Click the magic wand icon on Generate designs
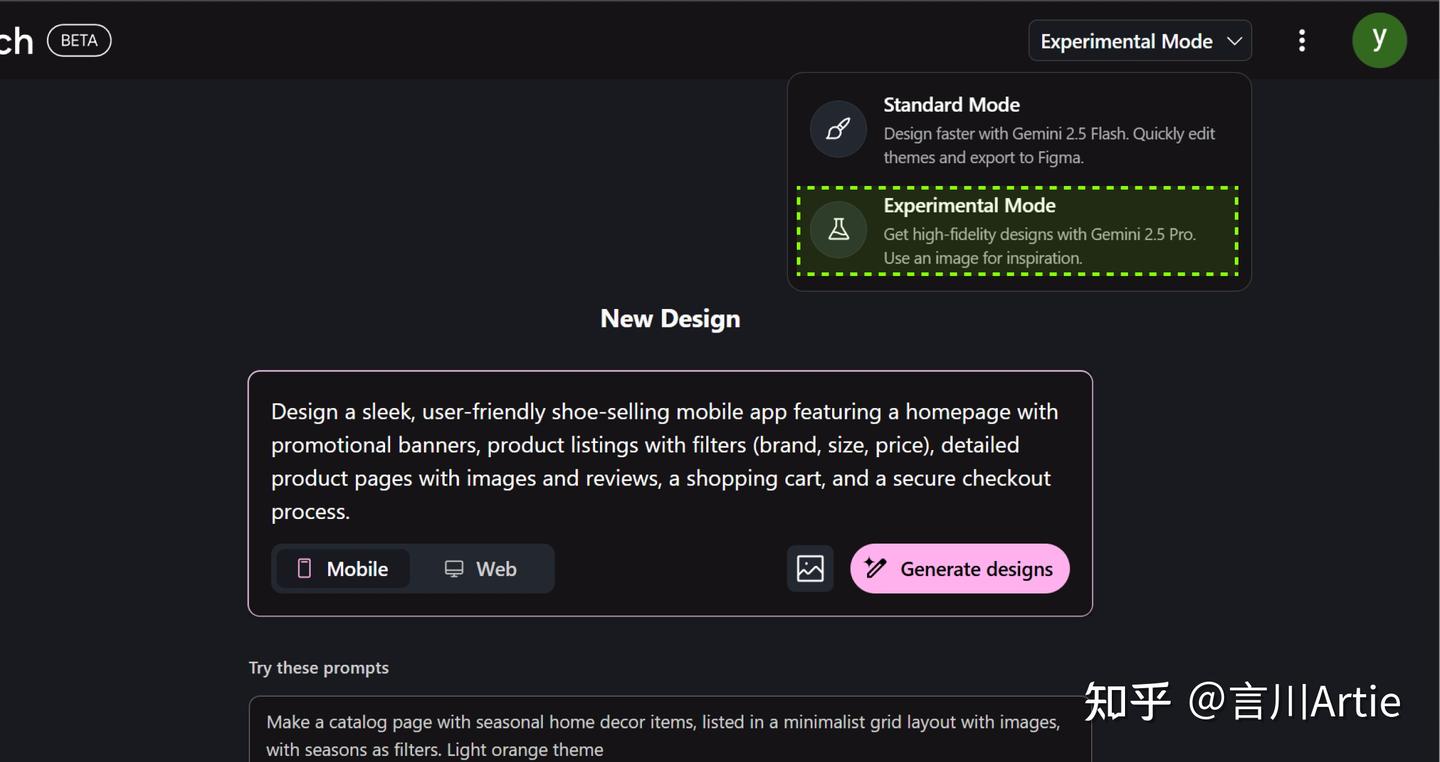This screenshot has height=762, width=1440. point(876,568)
